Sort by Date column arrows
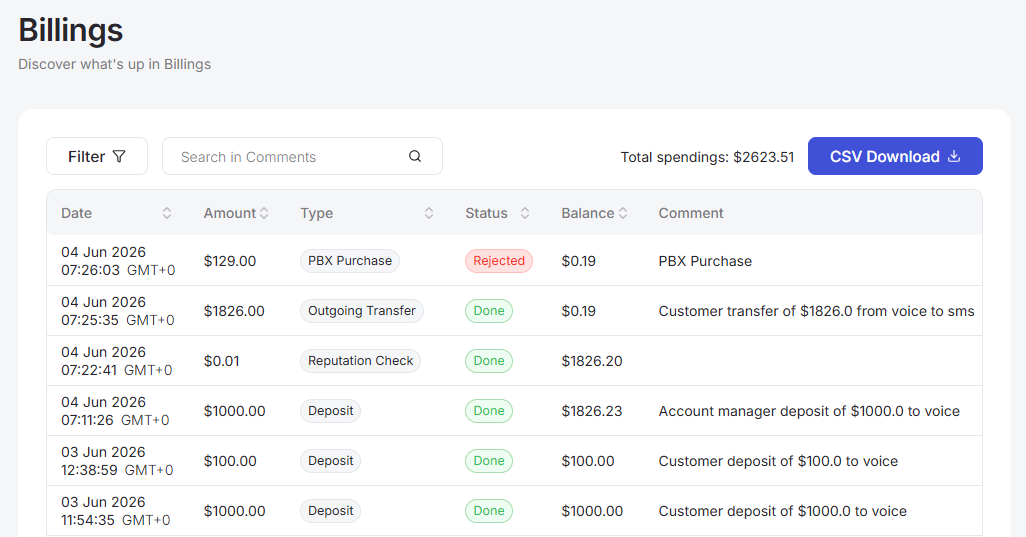This screenshot has width=1026, height=537. pyautogui.click(x=167, y=213)
